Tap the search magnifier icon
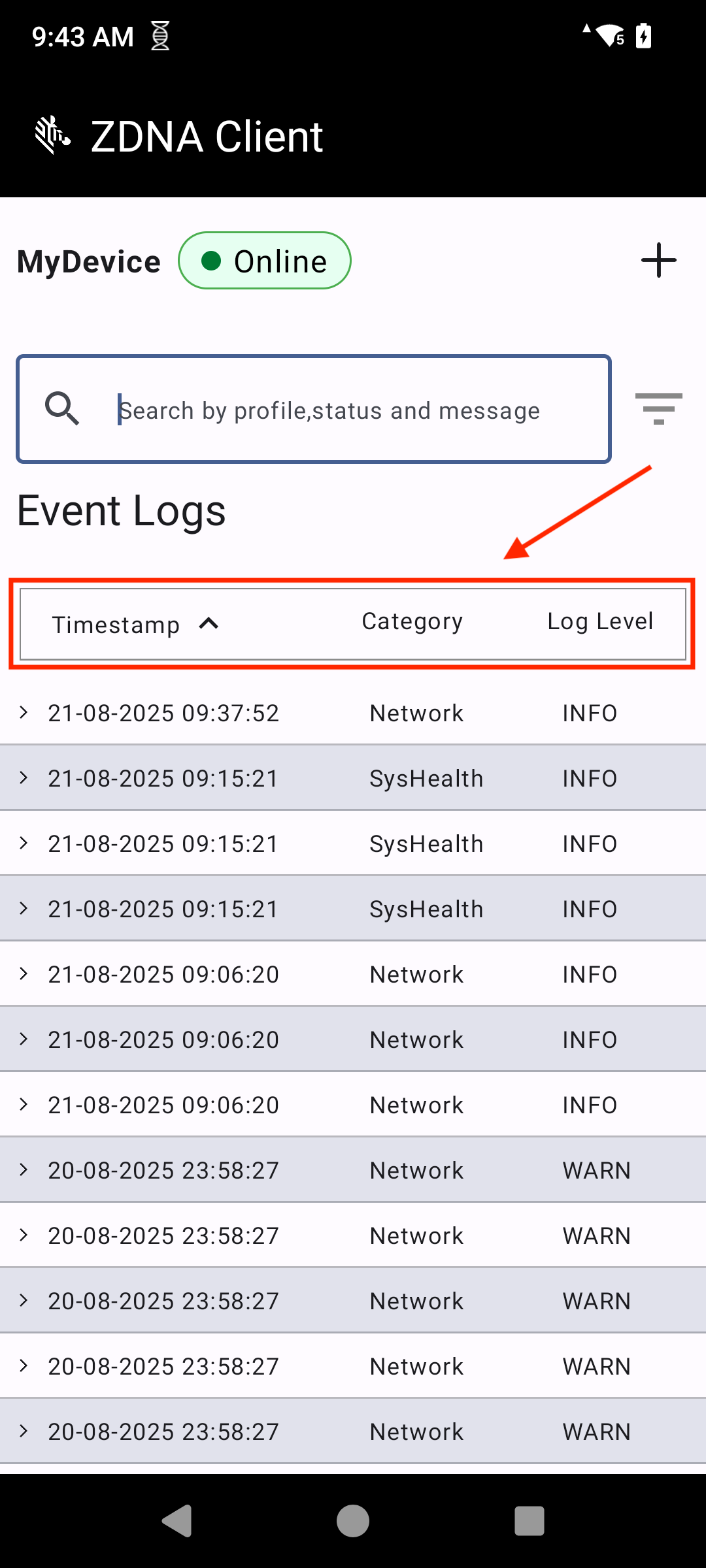This screenshot has height=1568, width=706. [62, 410]
